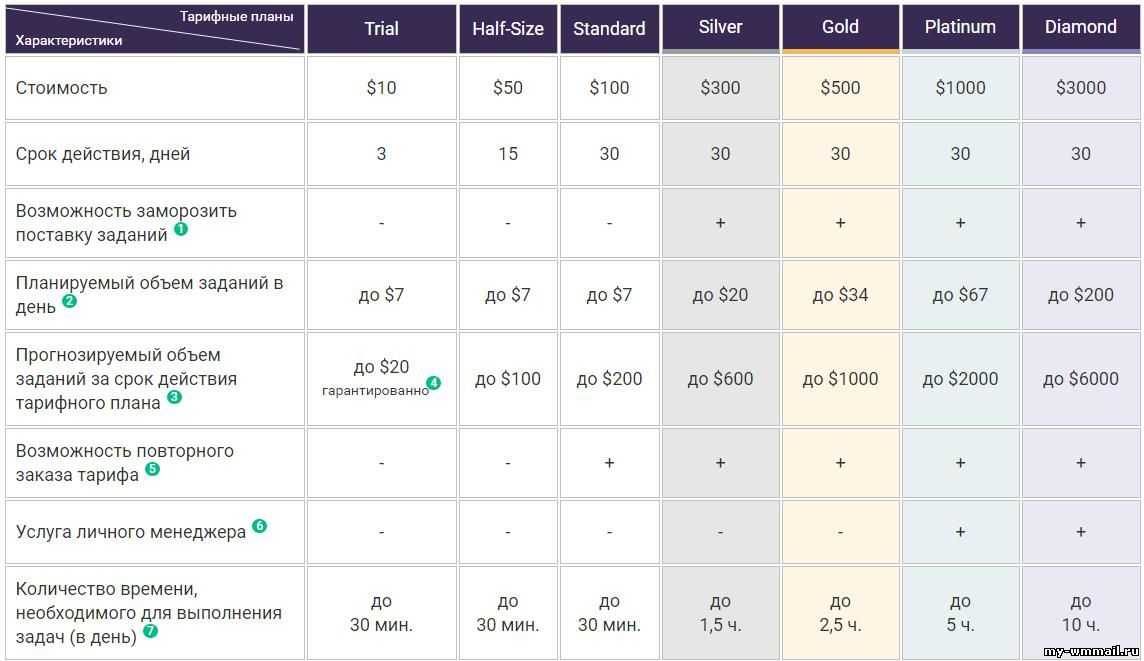
Task: Click green footnote badge number 5
Action: (x=152, y=468)
